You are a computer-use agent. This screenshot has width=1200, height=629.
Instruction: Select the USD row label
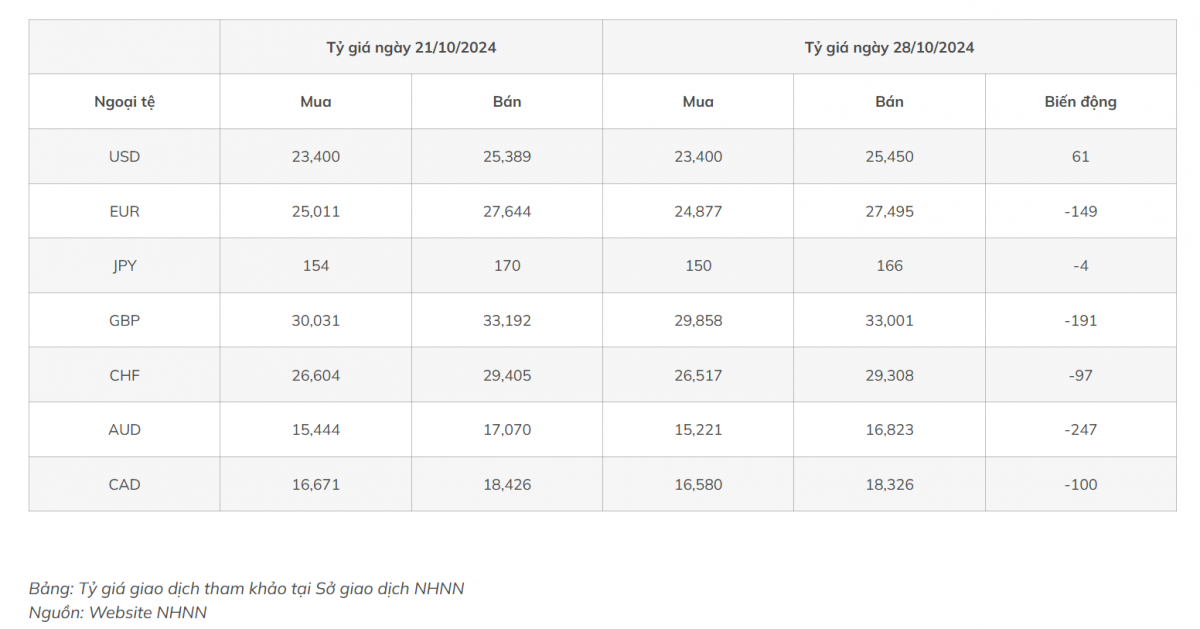tap(124, 157)
